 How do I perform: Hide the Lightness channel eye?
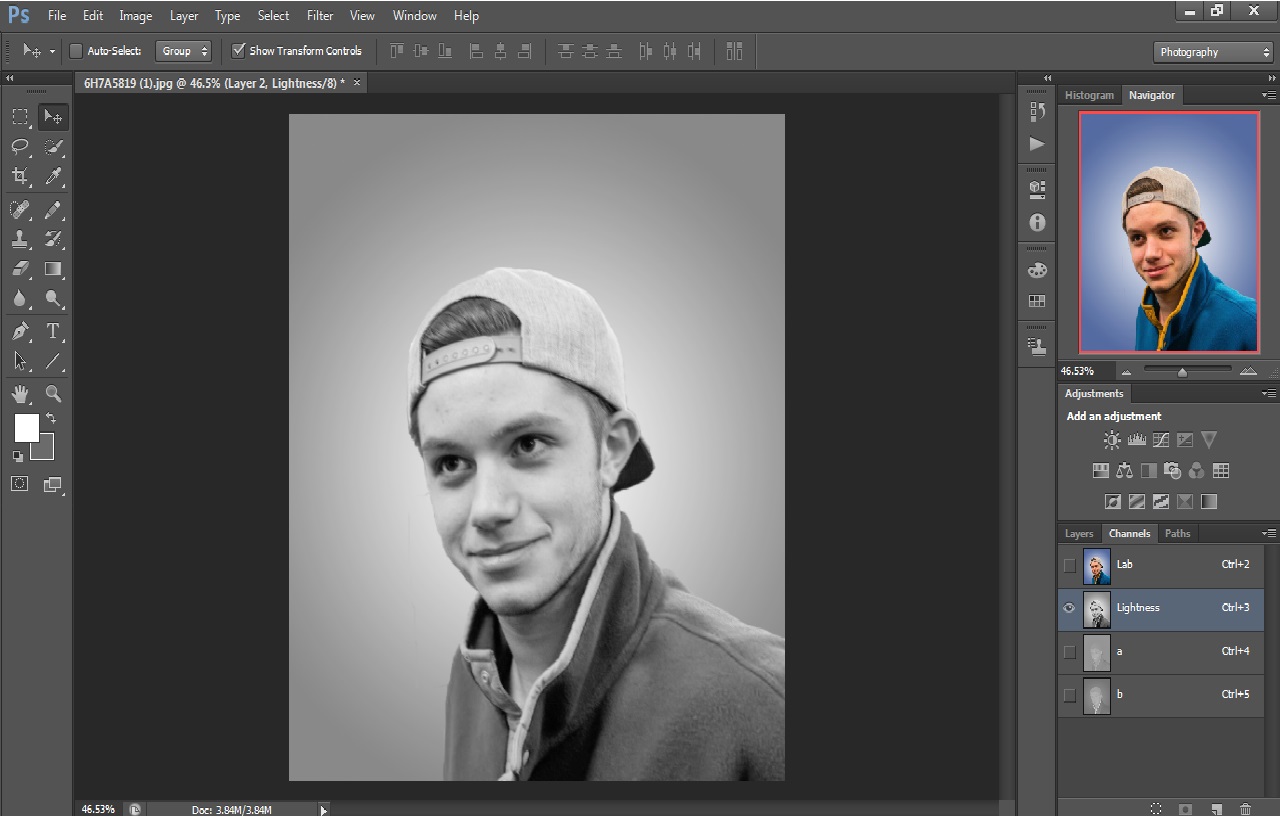(x=1070, y=608)
